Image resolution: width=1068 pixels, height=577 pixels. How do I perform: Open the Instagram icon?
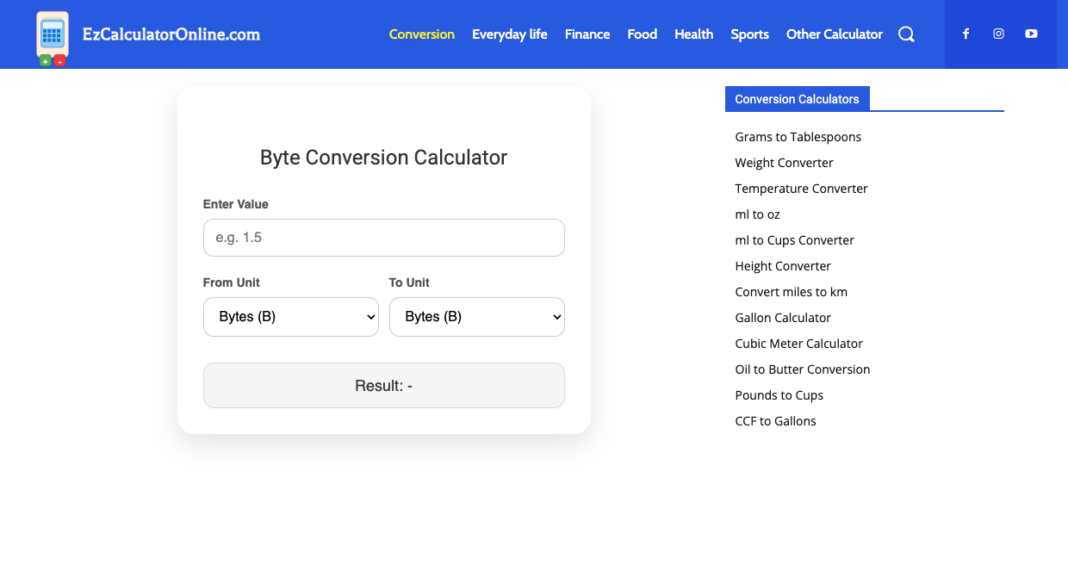tap(998, 33)
